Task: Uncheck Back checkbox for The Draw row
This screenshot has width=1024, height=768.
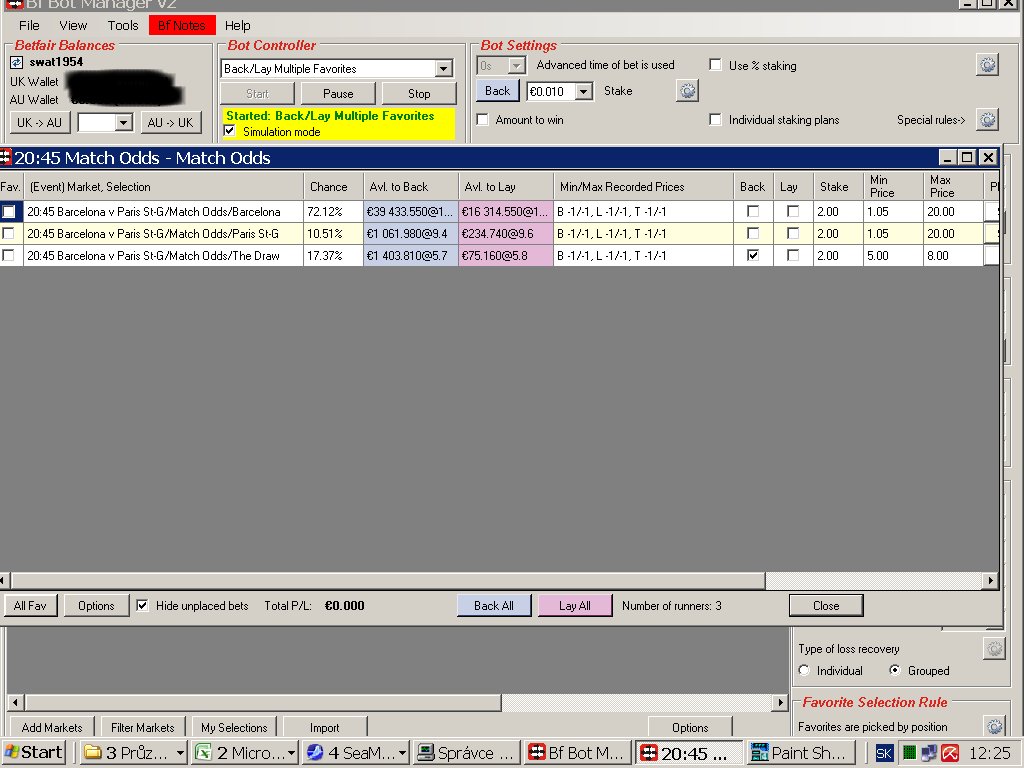Action: click(x=753, y=255)
